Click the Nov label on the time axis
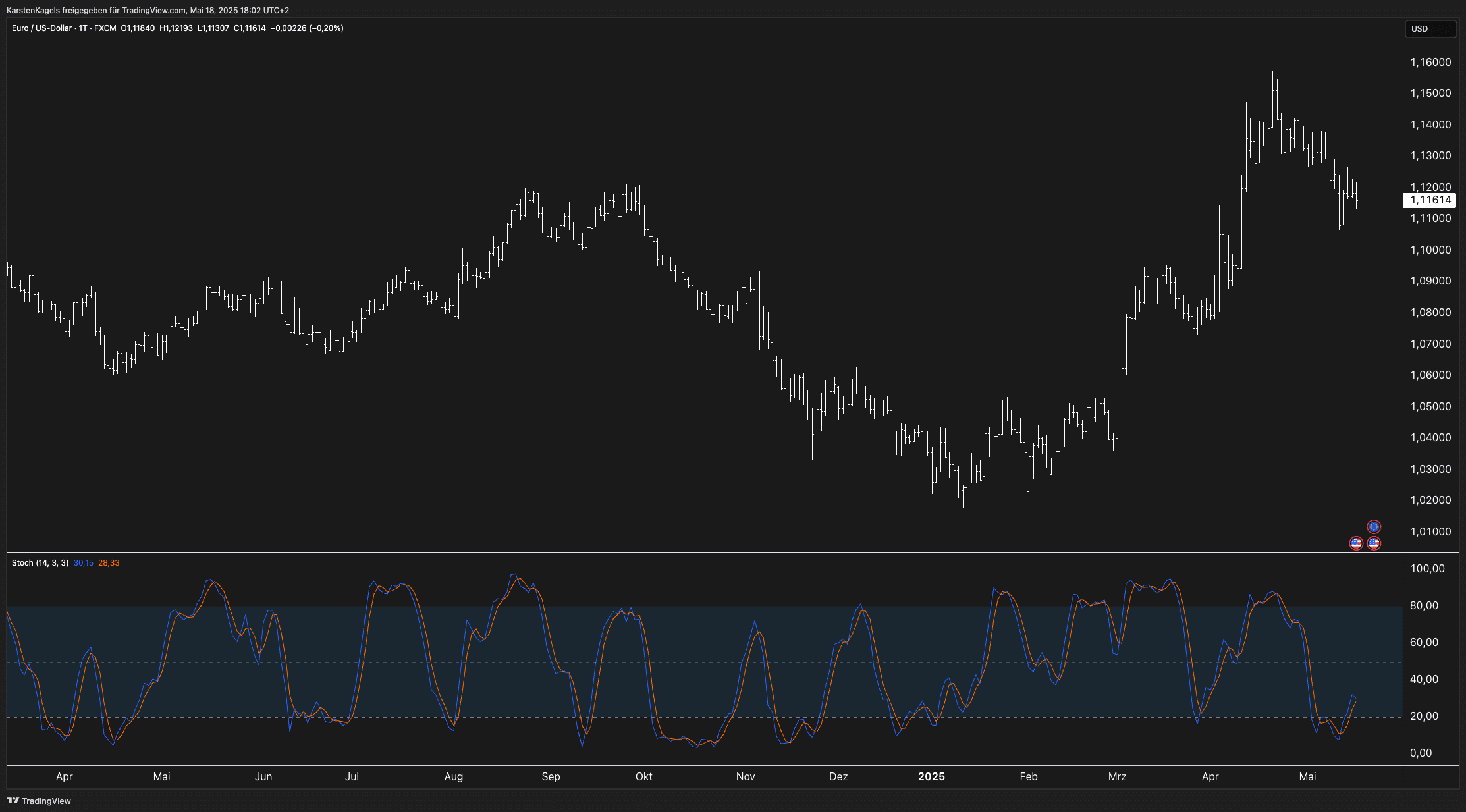This screenshot has height=812, width=1466. [x=745, y=776]
